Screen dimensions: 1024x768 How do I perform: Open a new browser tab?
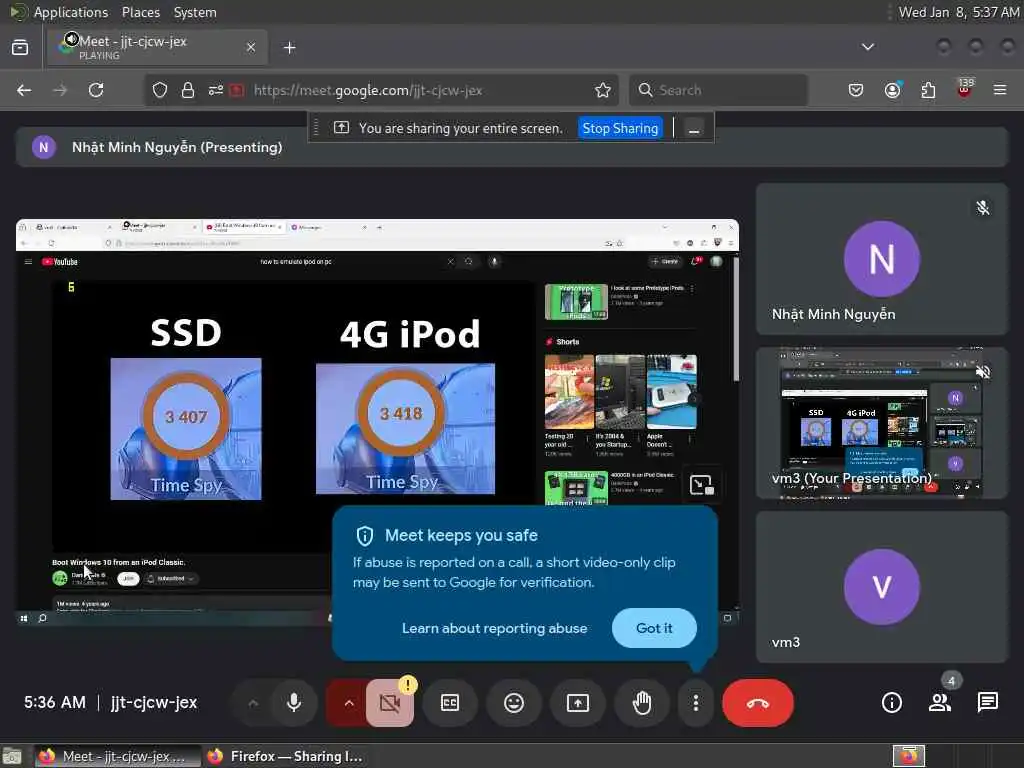click(x=290, y=48)
